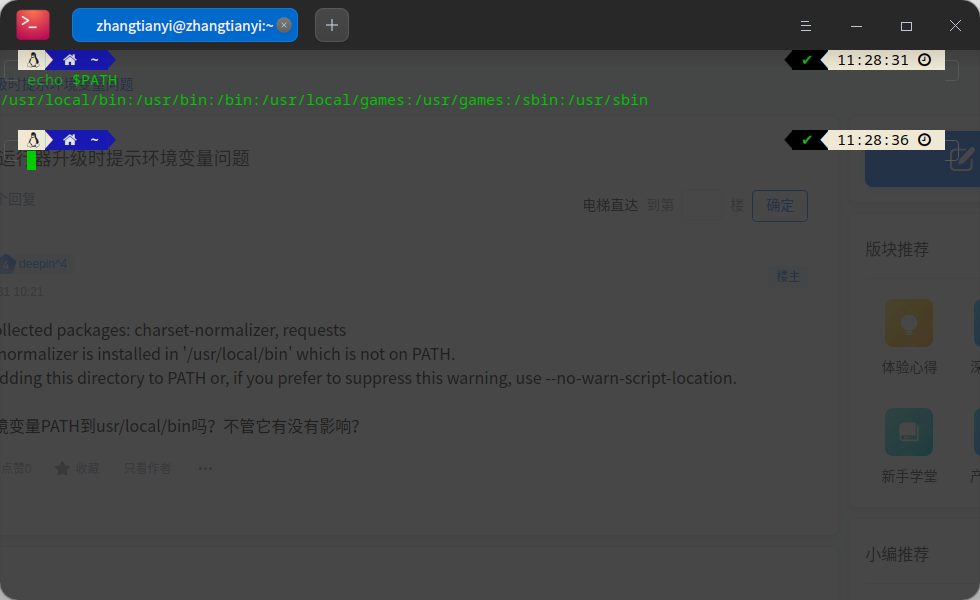Viewport: 980px width, 600px height.
Task: Open the three-dots more menu in background page
Action: tap(205, 468)
